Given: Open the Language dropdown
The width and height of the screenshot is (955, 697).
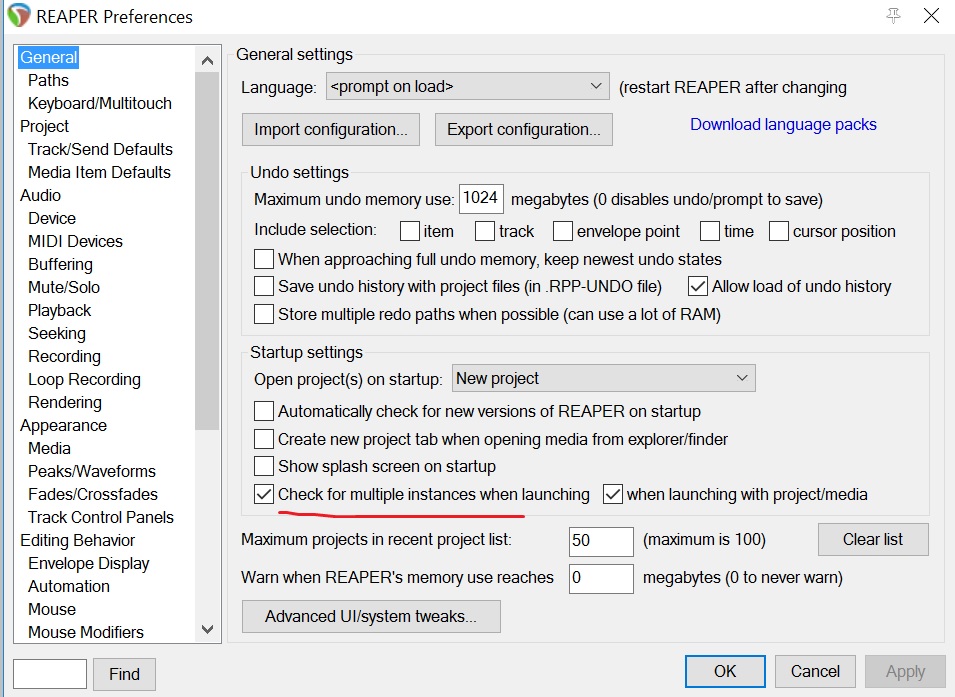Looking at the screenshot, I should click(x=467, y=87).
